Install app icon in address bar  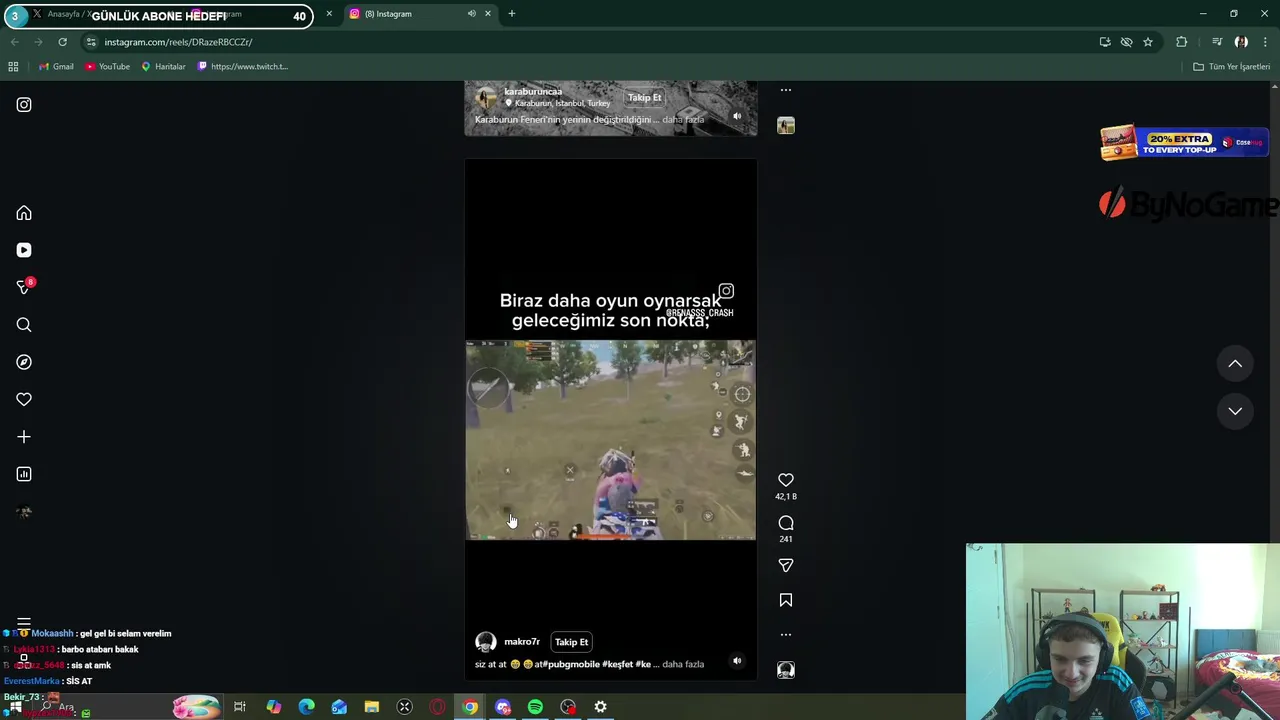click(x=1105, y=42)
